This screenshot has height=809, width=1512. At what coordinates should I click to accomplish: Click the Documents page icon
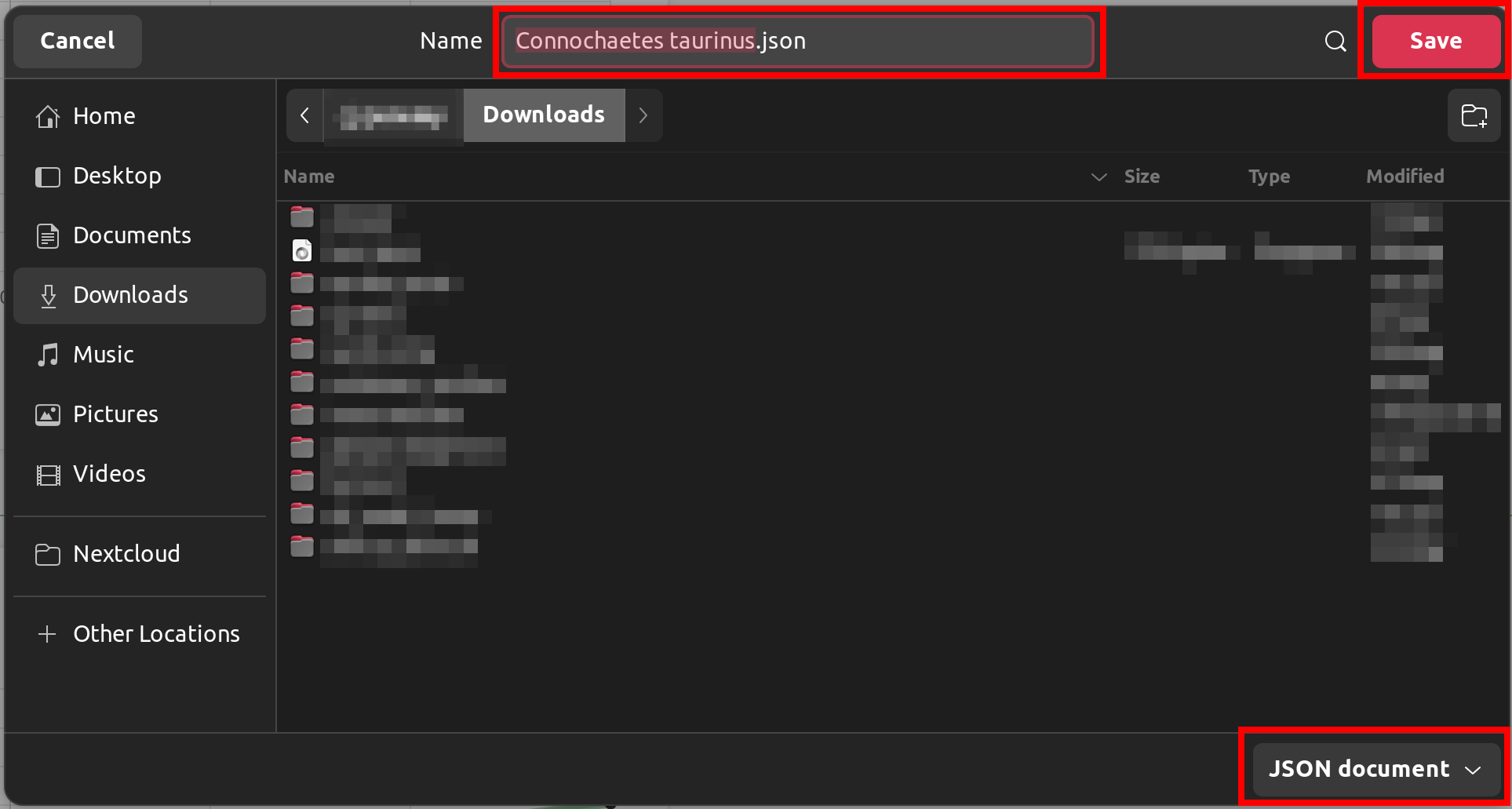(48, 235)
